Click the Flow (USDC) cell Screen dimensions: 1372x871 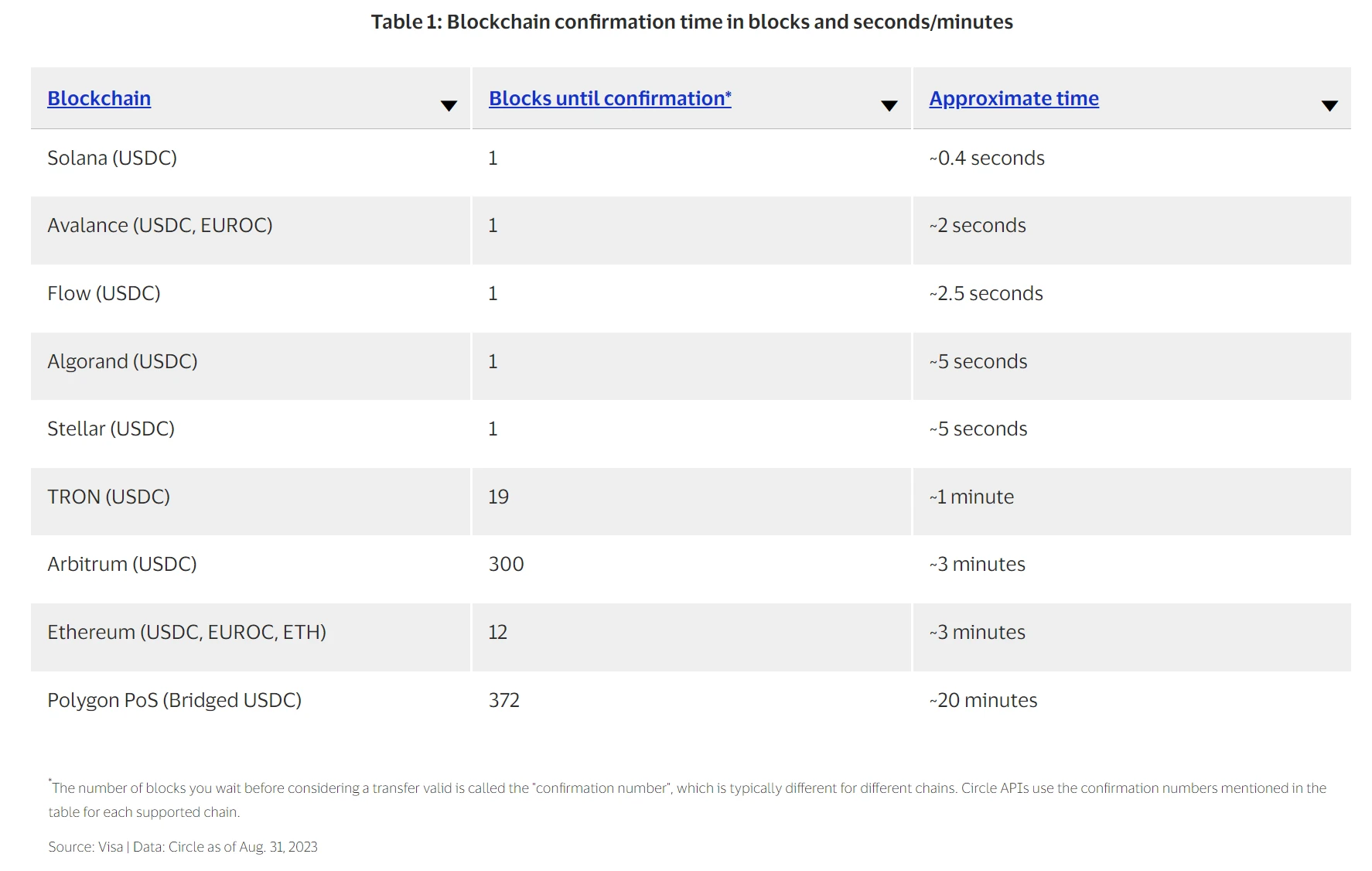[104, 294]
